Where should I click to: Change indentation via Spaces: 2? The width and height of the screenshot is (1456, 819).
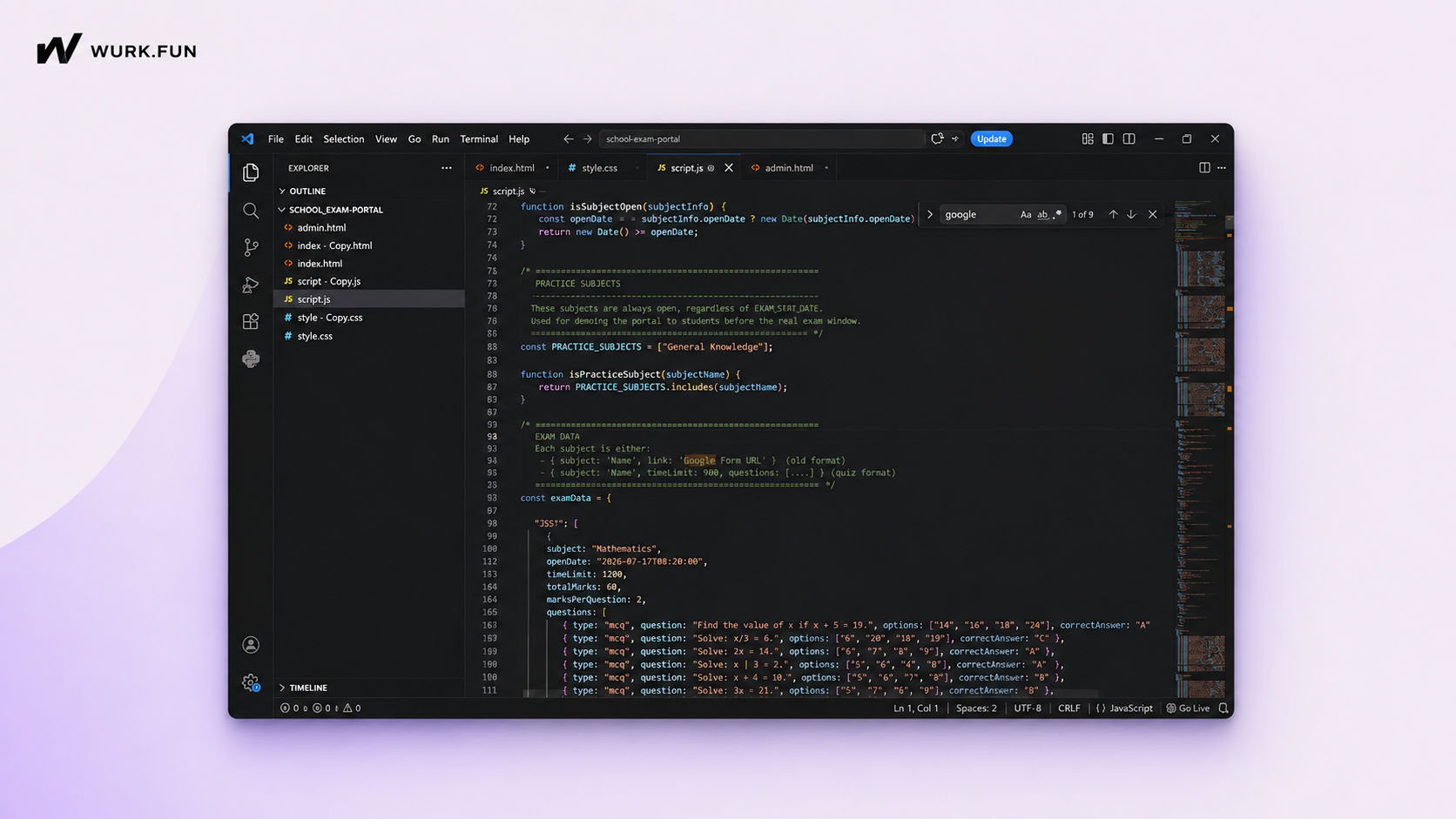pyautogui.click(x=976, y=708)
